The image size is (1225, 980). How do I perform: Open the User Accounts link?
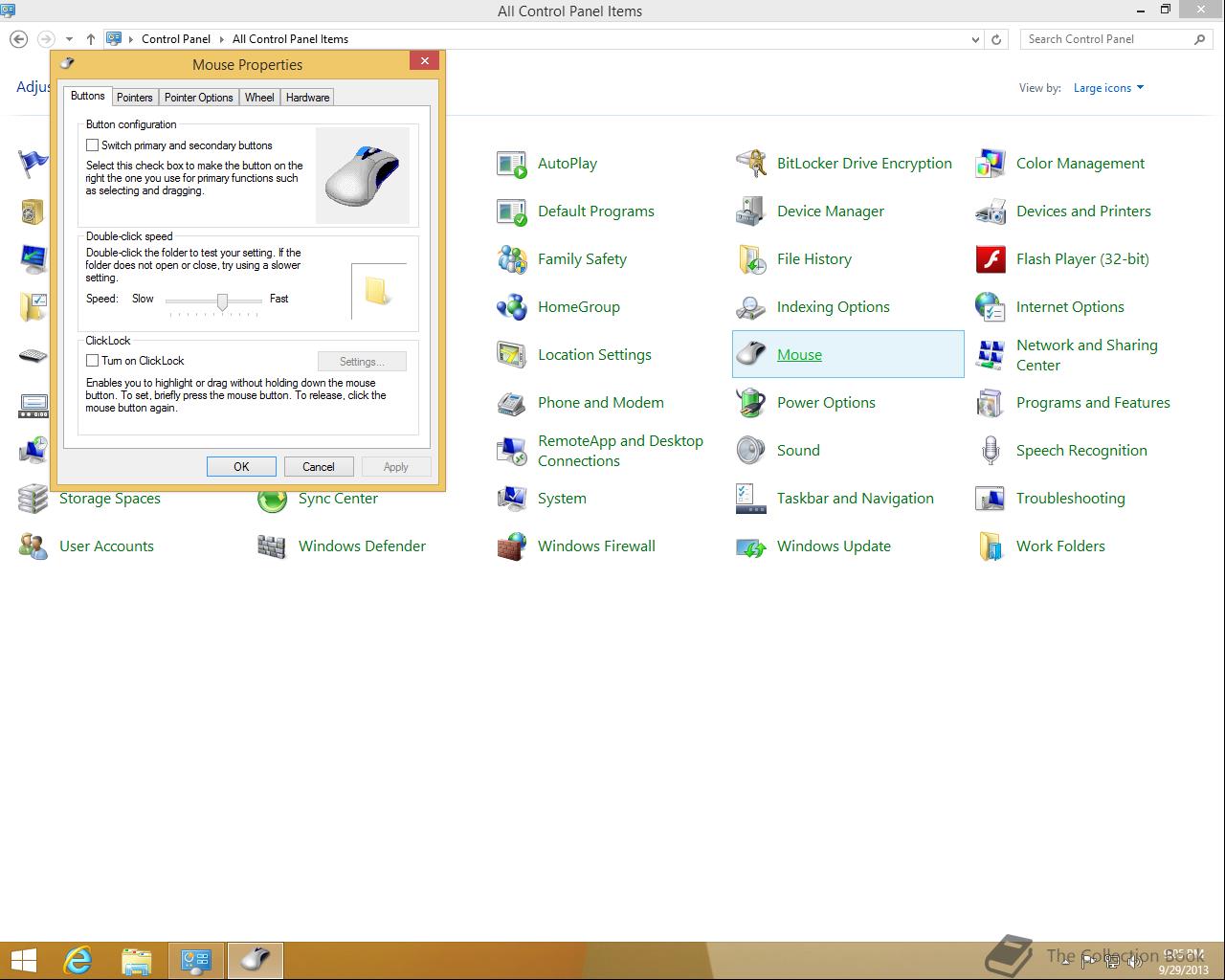pyautogui.click(x=106, y=546)
